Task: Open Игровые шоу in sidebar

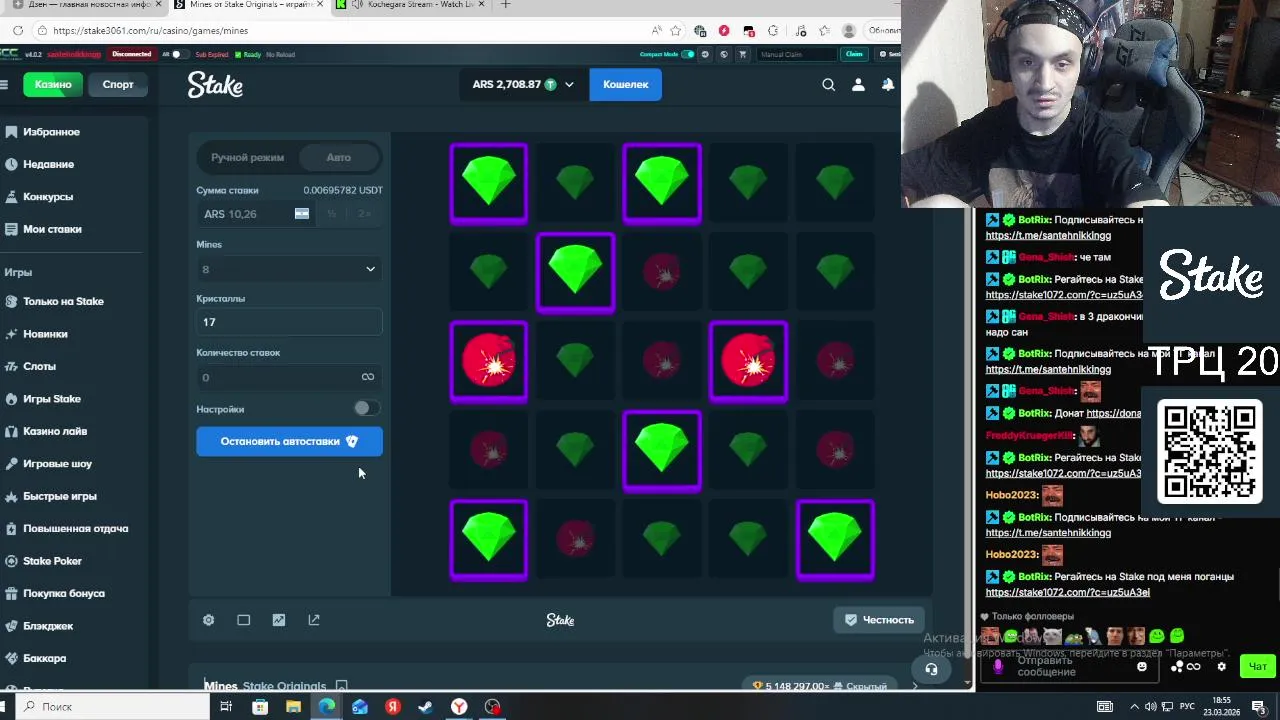Action: point(57,464)
